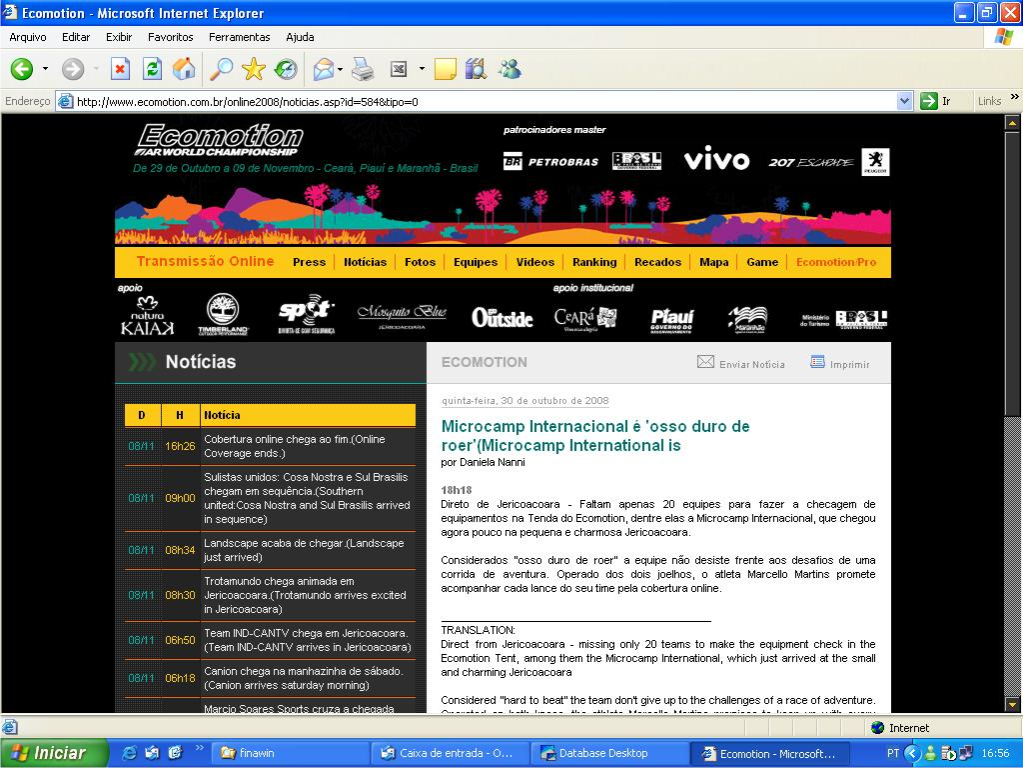This screenshot has width=1023, height=768.
Task: Click the Iniciar start button
Action: click(x=54, y=753)
